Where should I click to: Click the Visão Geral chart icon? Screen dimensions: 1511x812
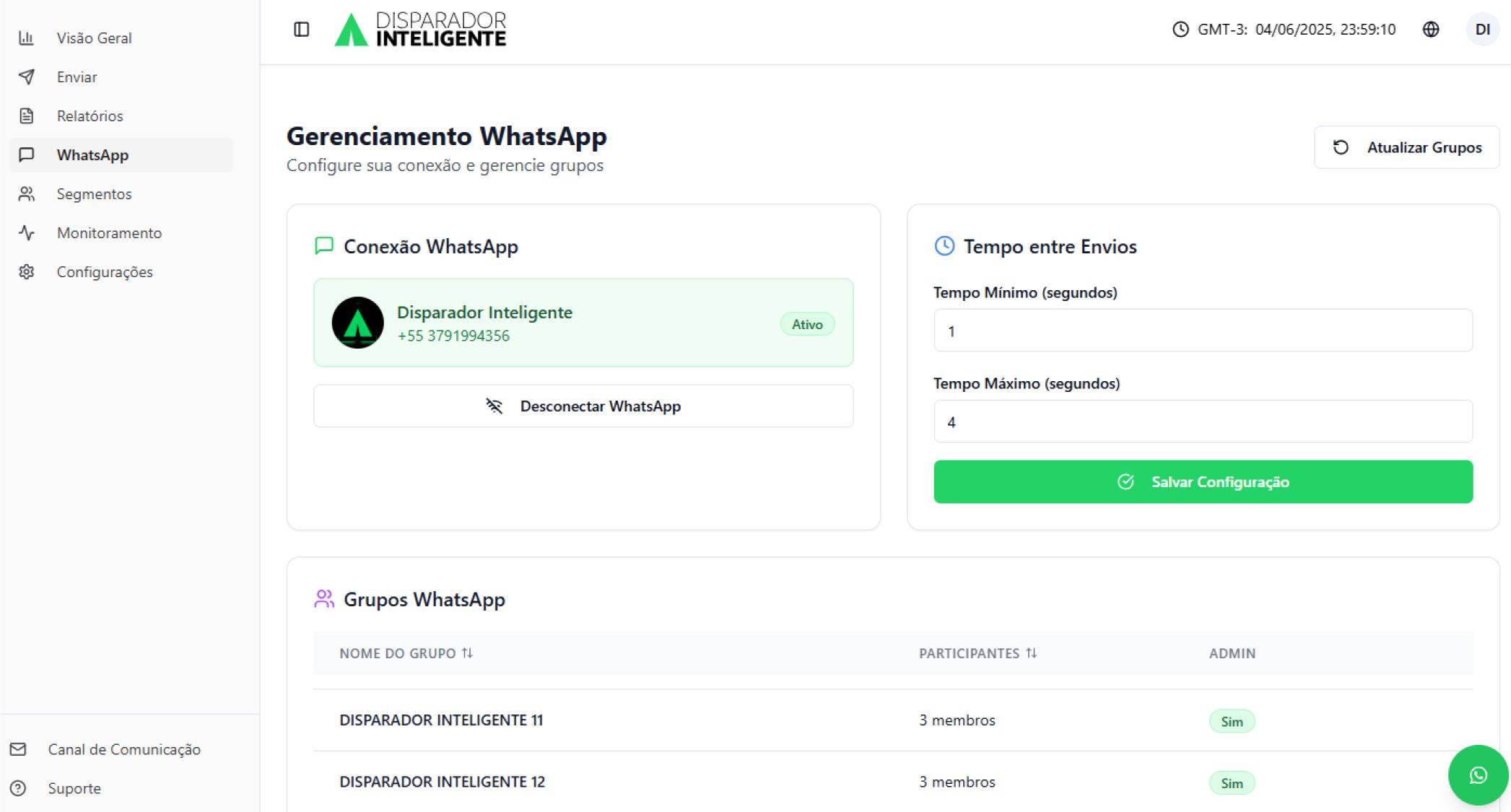click(27, 38)
